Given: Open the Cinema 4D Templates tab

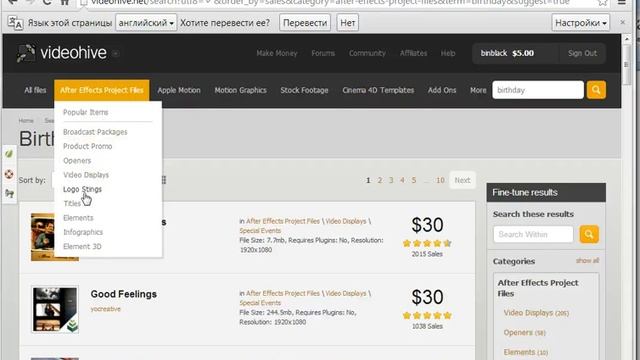Looking at the screenshot, I should point(378,90).
